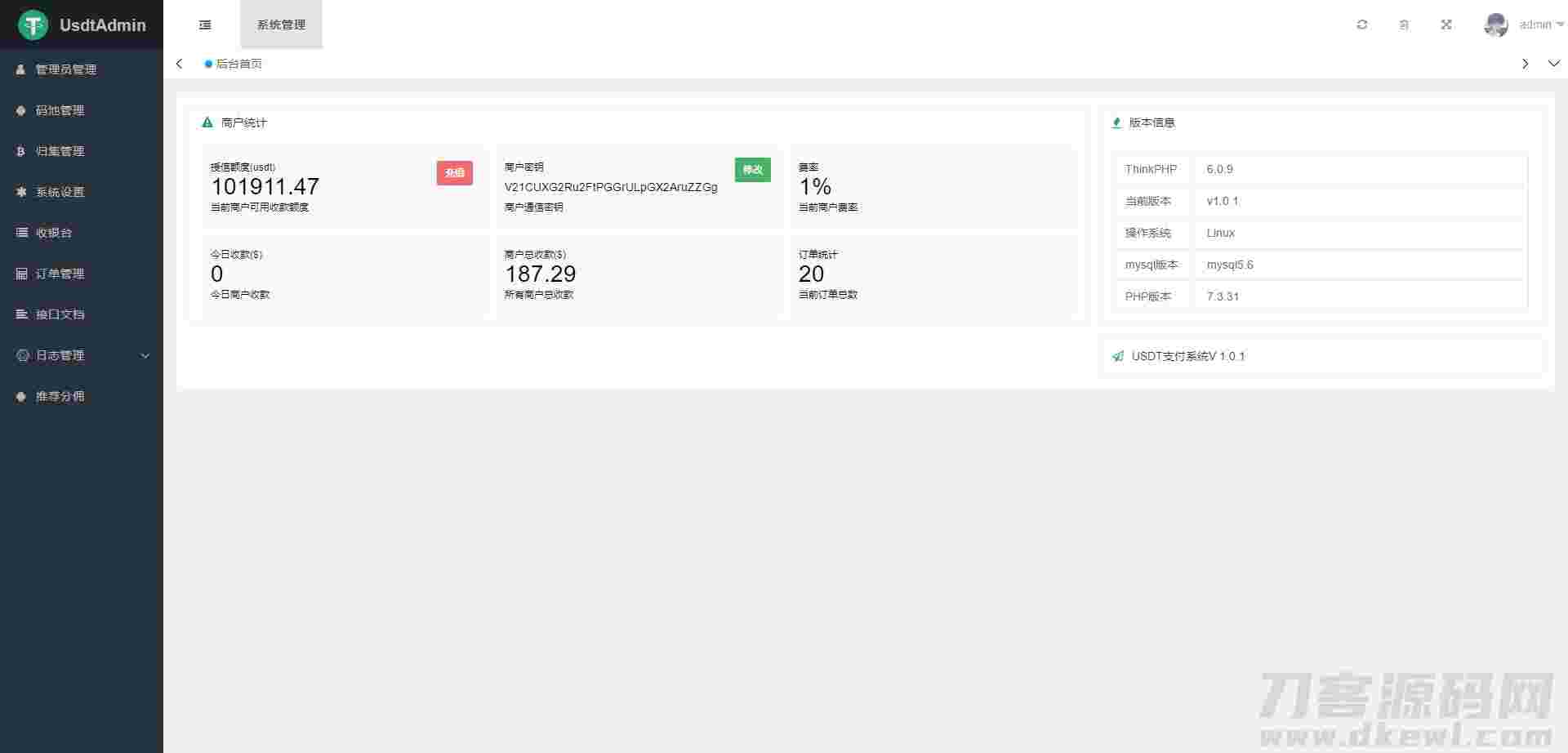The height and width of the screenshot is (753, 1568).
Task: Click the merchant total value 187.29
Action: coord(541,274)
